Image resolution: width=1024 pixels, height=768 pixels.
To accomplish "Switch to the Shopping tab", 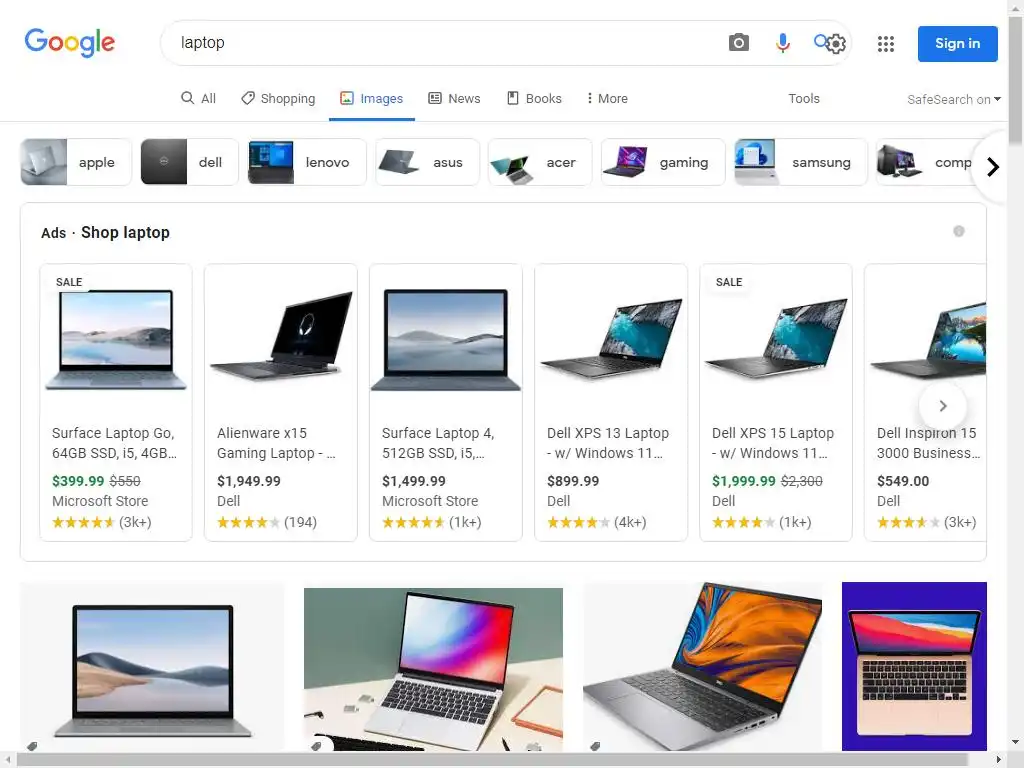I will coord(278,98).
